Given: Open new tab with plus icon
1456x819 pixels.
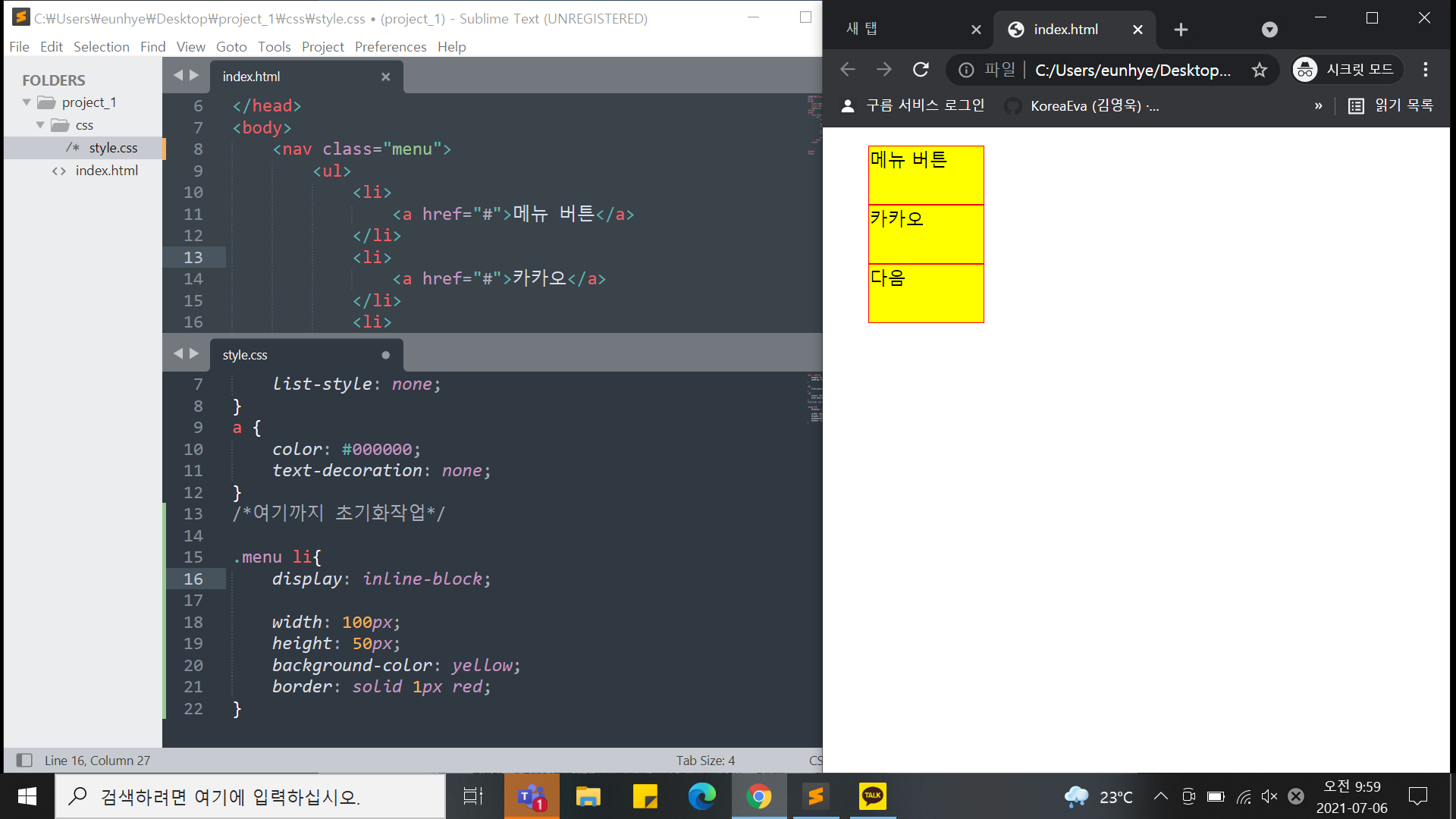Looking at the screenshot, I should [x=1181, y=30].
